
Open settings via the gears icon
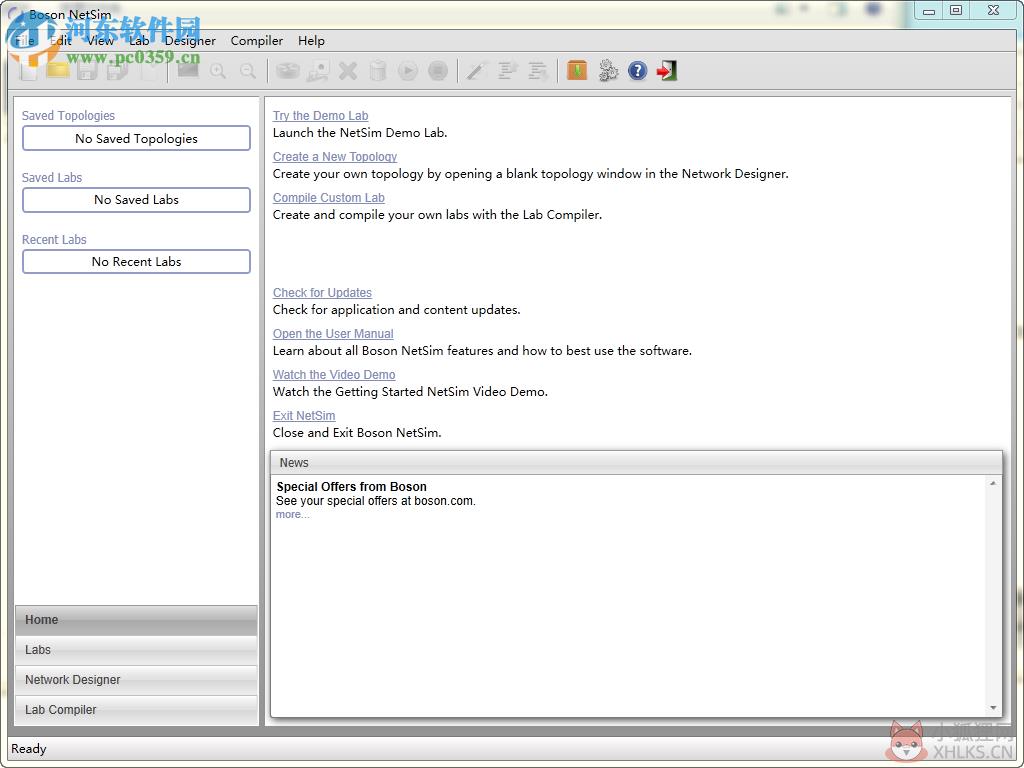(x=607, y=71)
